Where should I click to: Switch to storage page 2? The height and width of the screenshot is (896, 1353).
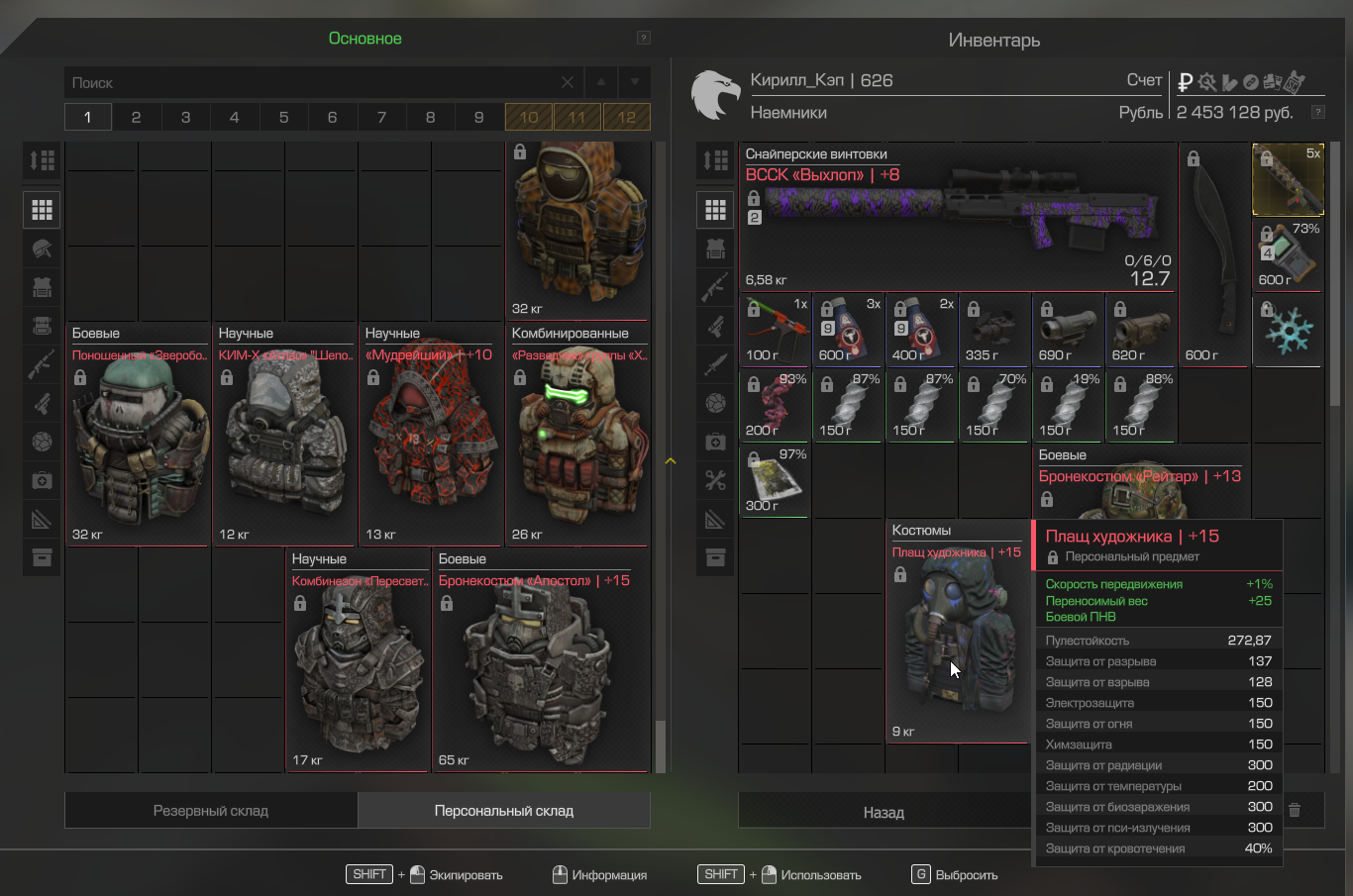[x=137, y=117]
